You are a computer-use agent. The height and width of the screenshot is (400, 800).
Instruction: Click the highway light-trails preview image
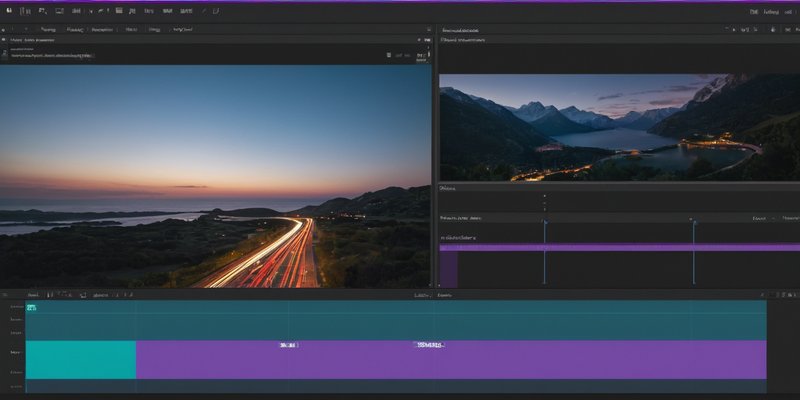215,176
